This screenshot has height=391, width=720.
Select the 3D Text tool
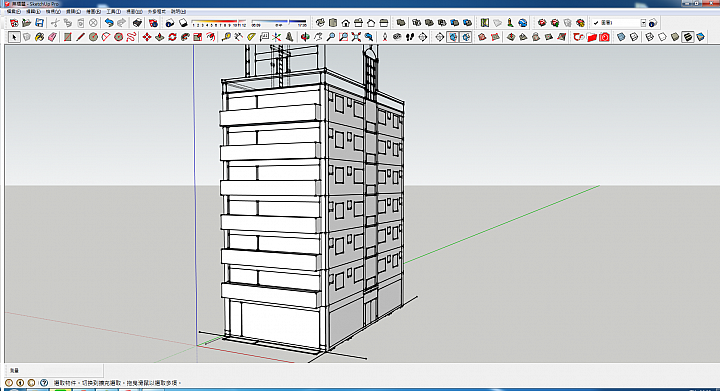pos(290,37)
